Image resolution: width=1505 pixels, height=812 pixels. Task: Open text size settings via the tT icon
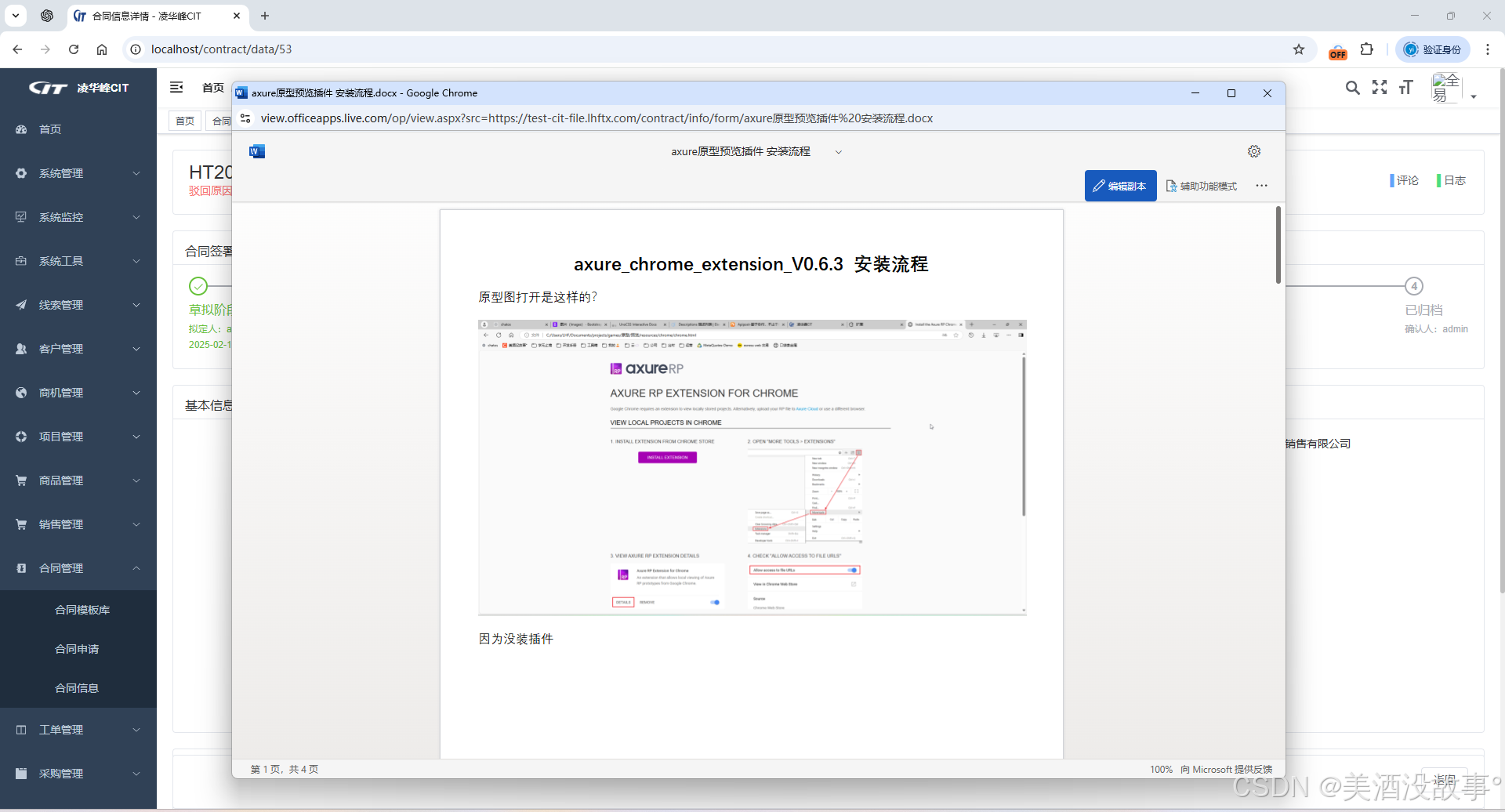pos(1405,88)
